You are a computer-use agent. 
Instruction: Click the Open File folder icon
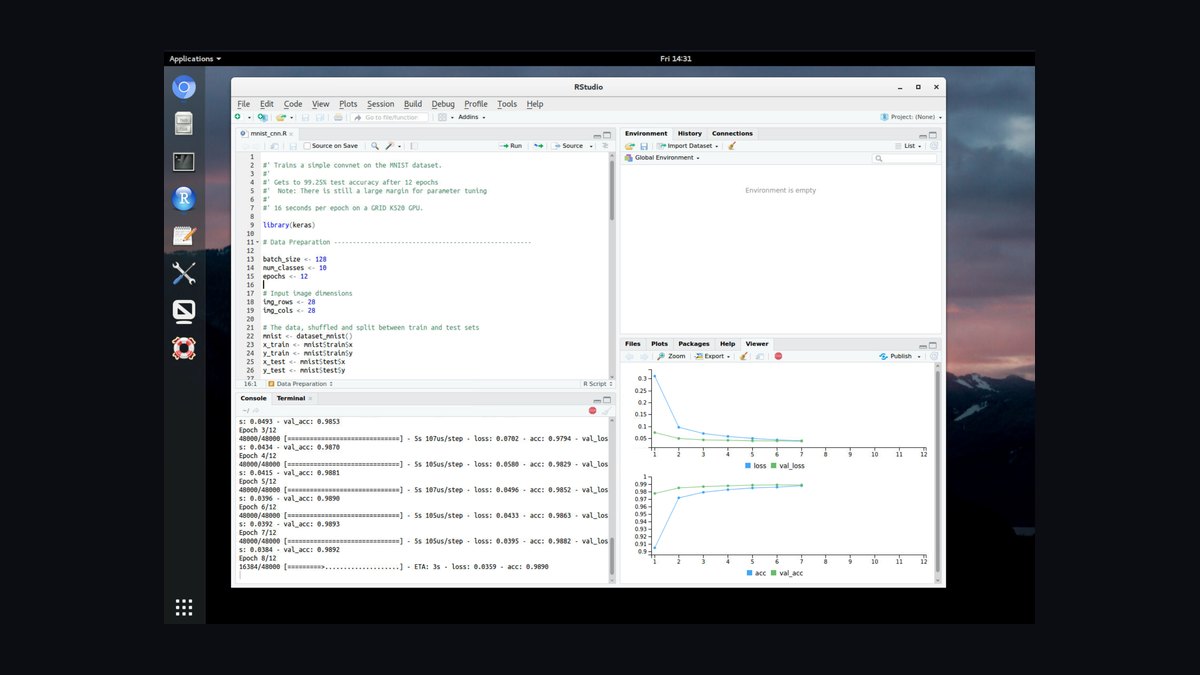(282, 117)
